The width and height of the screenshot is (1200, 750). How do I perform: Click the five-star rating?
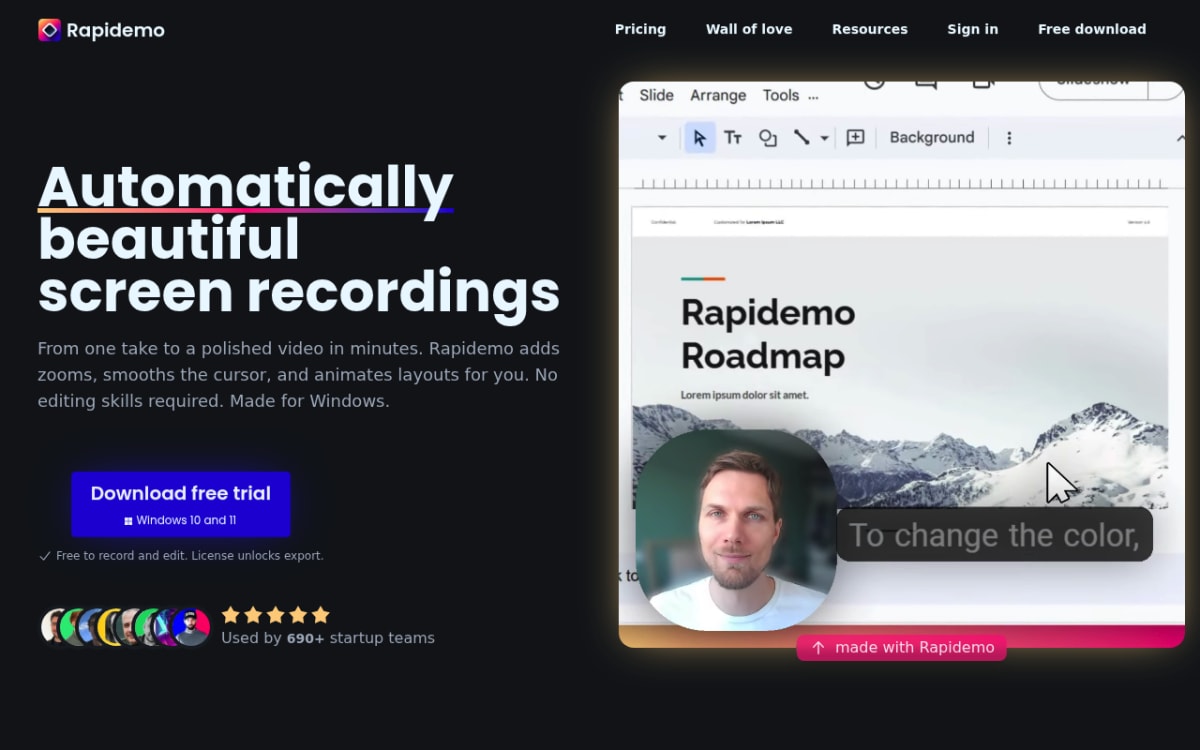[275, 615]
